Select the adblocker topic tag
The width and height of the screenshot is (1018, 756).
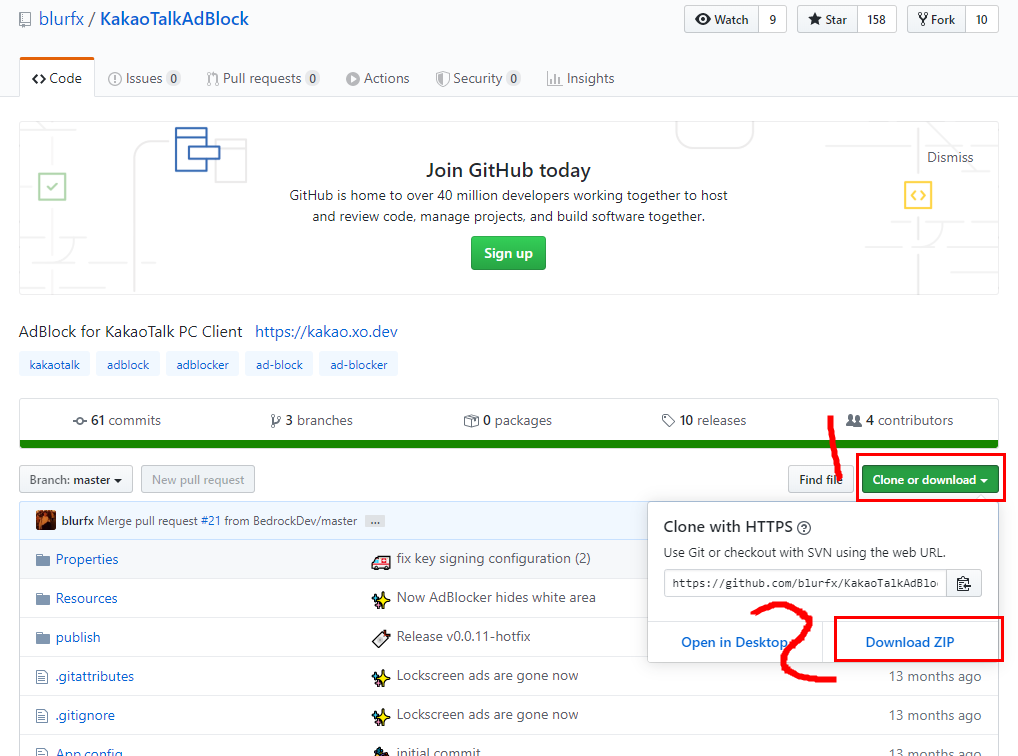pyautogui.click(x=203, y=364)
